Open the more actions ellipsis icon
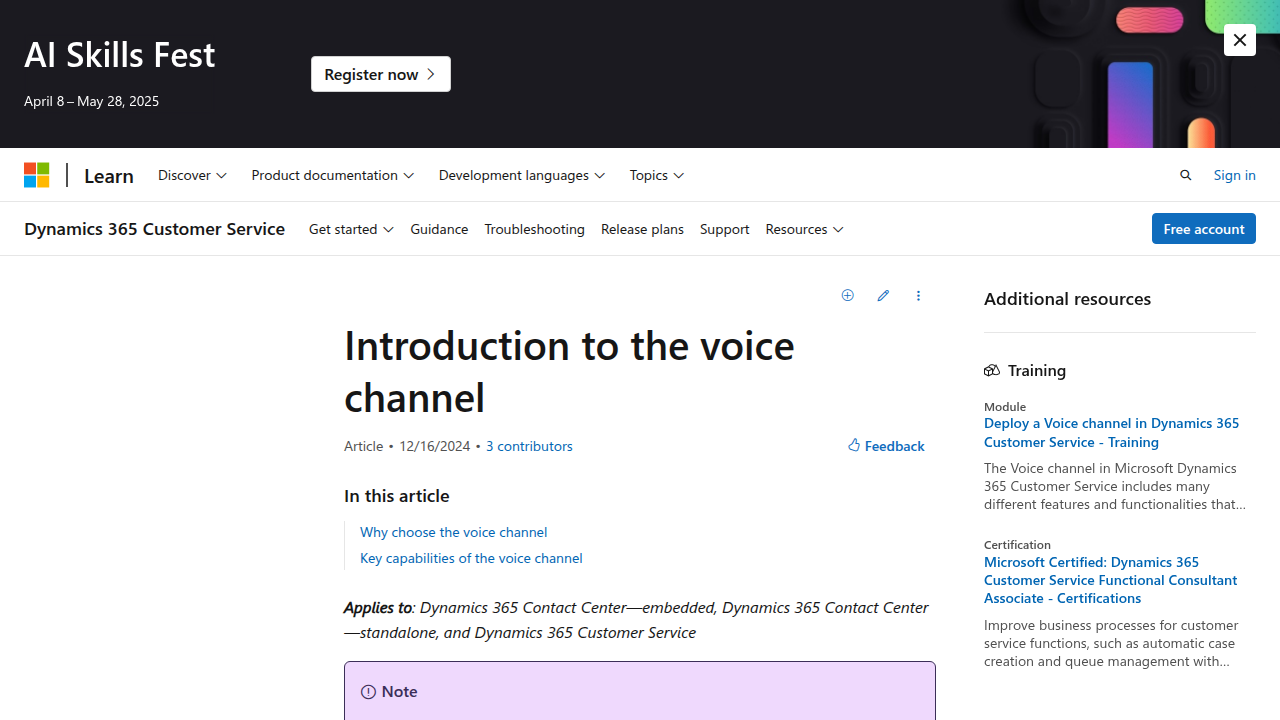This screenshot has width=1280, height=720. [x=918, y=296]
